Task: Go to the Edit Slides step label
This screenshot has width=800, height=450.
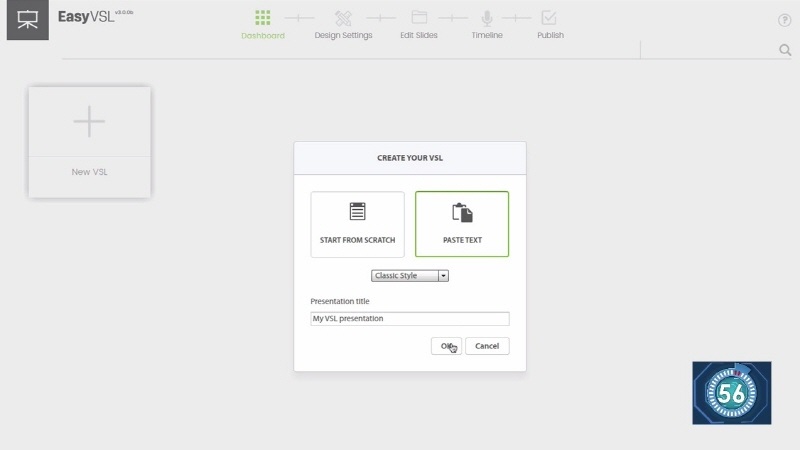Action: 419,35
